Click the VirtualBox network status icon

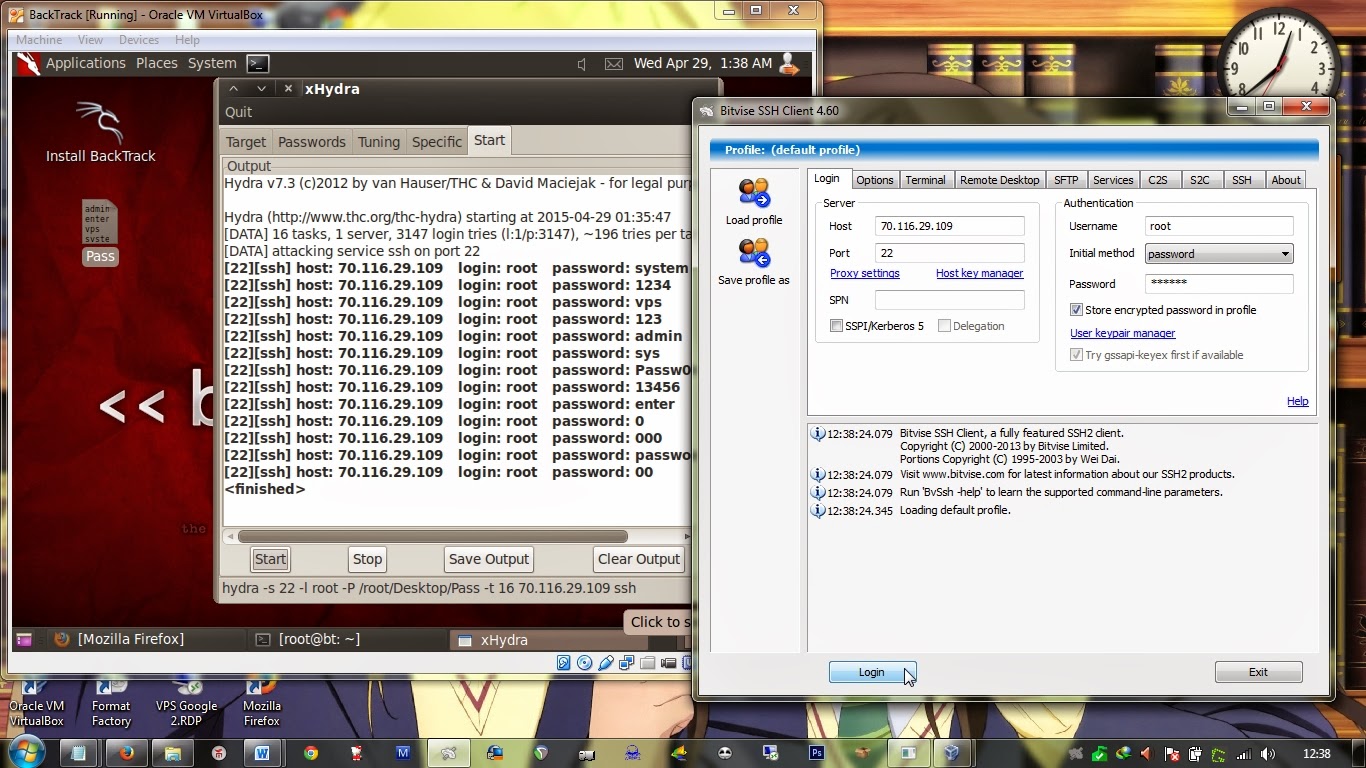coord(627,662)
